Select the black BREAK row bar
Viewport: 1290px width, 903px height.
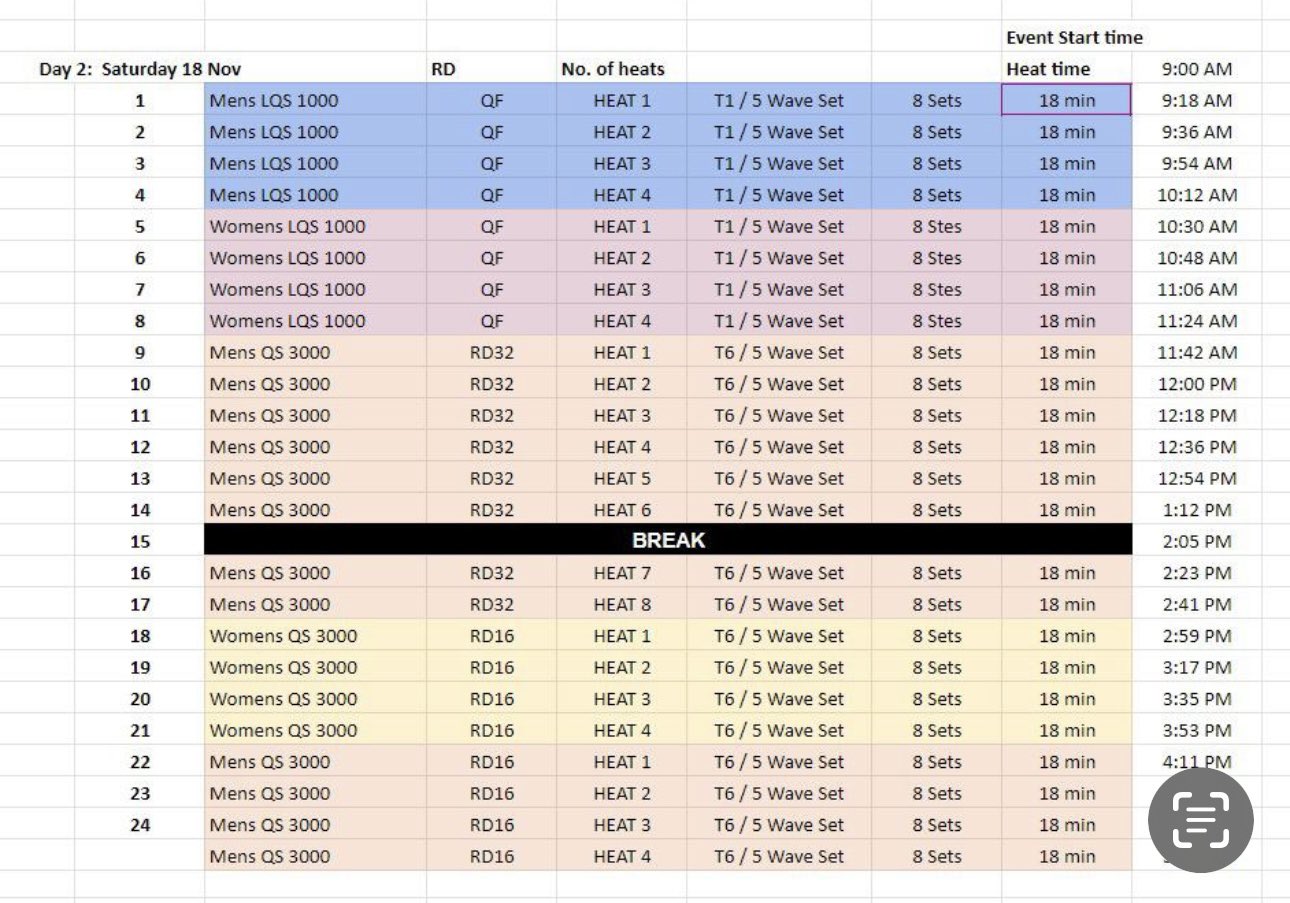click(668, 541)
